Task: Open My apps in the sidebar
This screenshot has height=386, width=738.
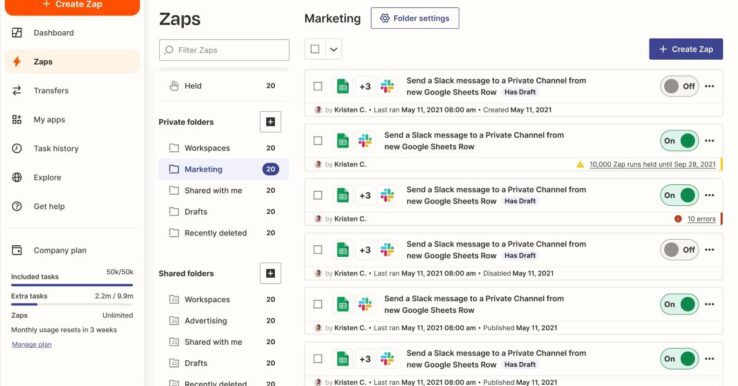Action: [x=72, y=120]
